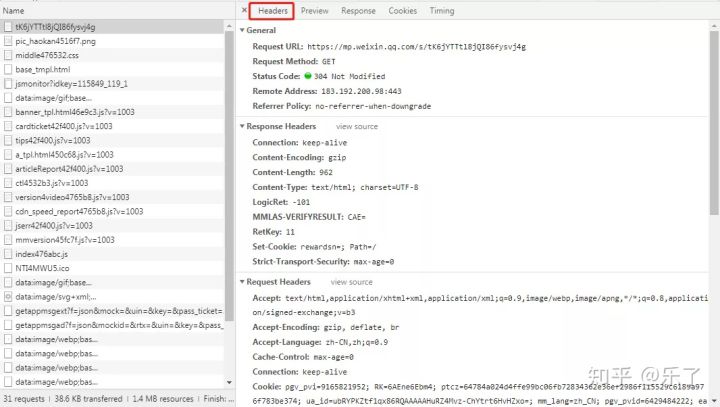
Task: Click the Request URL value
Action: coord(416,47)
